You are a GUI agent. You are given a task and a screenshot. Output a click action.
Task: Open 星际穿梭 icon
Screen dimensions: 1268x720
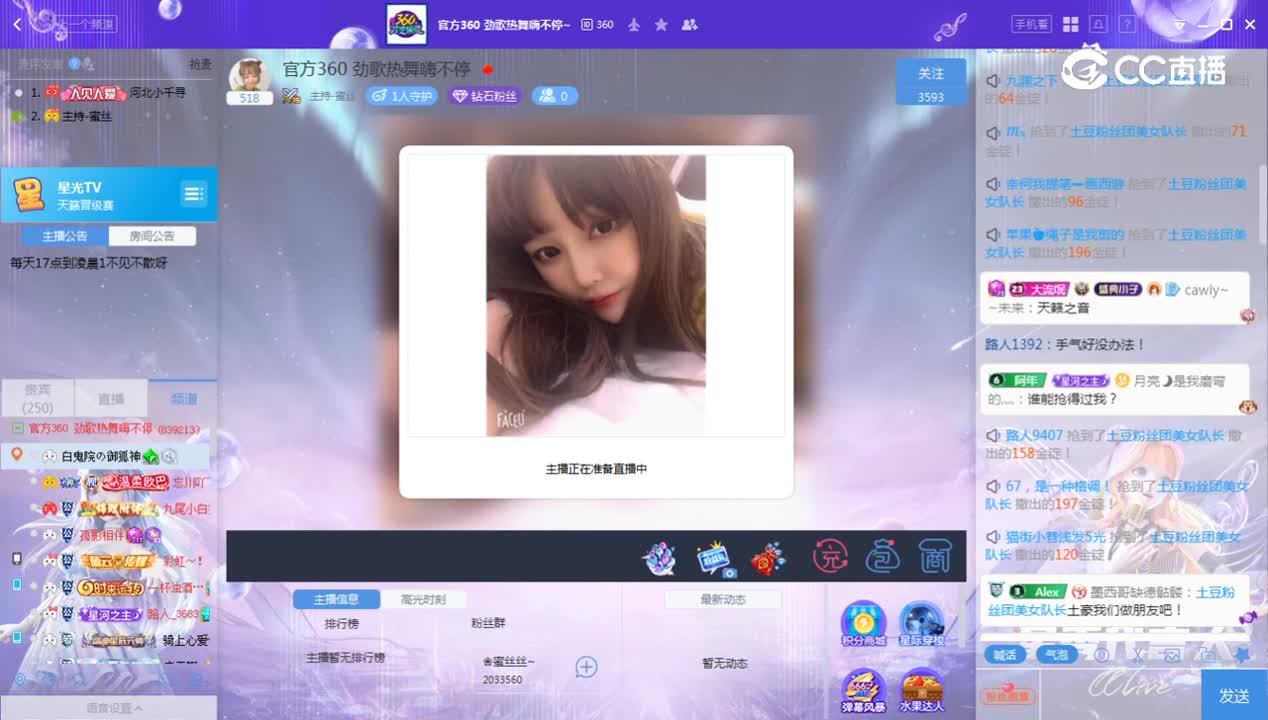click(922, 624)
